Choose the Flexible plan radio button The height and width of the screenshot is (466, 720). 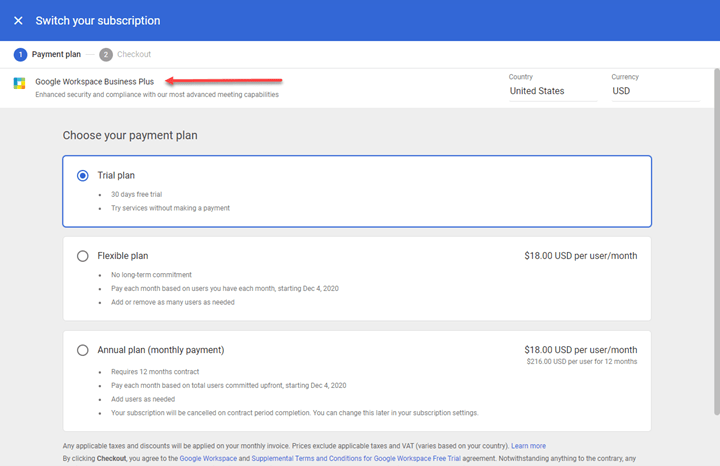tap(83, 256)
